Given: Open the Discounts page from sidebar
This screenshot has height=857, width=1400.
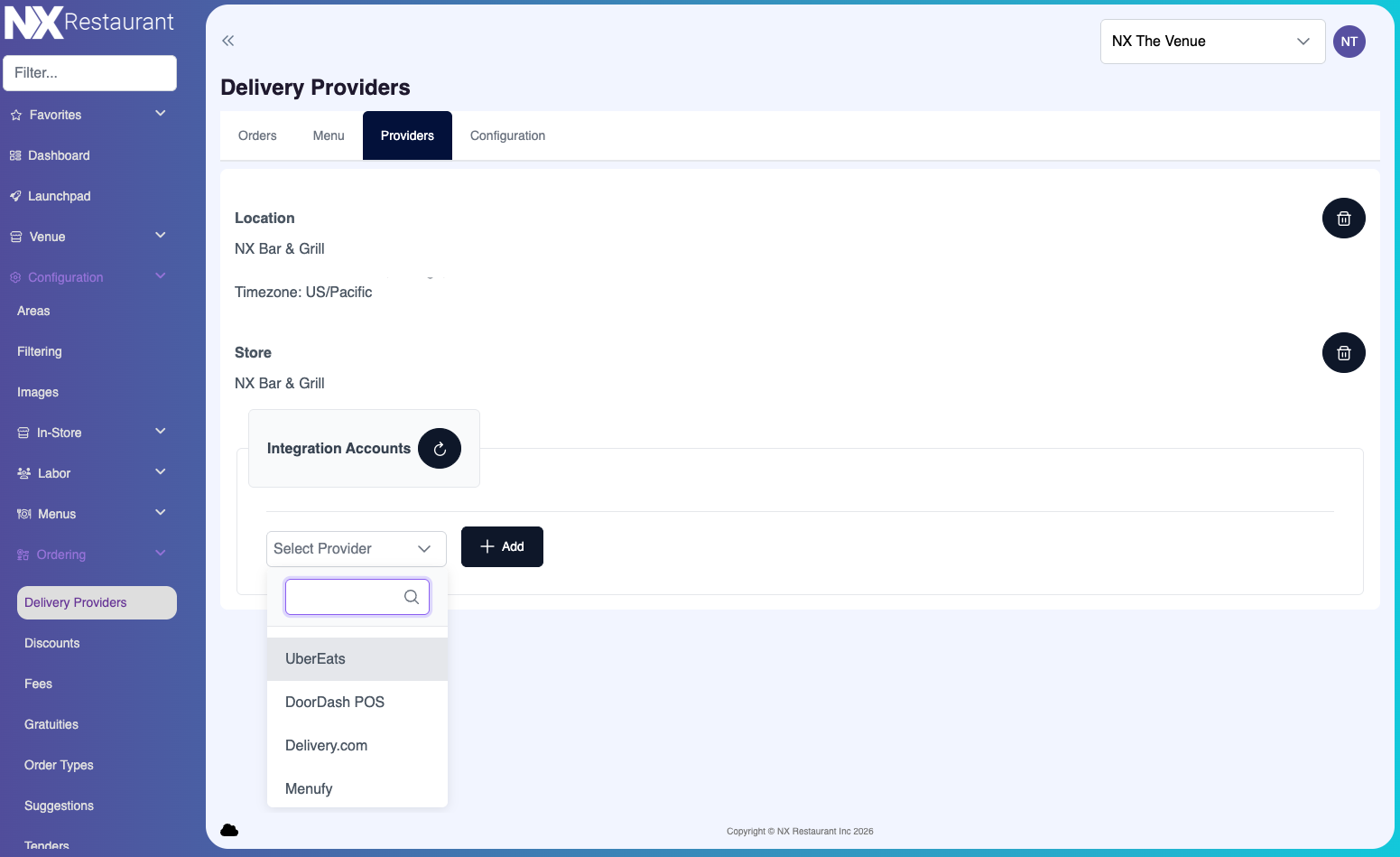Looking at the screenshot, I should pyautogui.click(x=51, y=643).
